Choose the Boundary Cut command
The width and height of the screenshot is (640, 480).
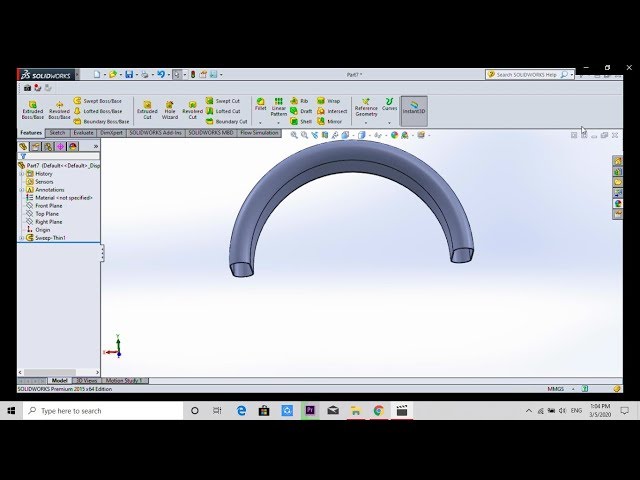(x=227, y=122)
